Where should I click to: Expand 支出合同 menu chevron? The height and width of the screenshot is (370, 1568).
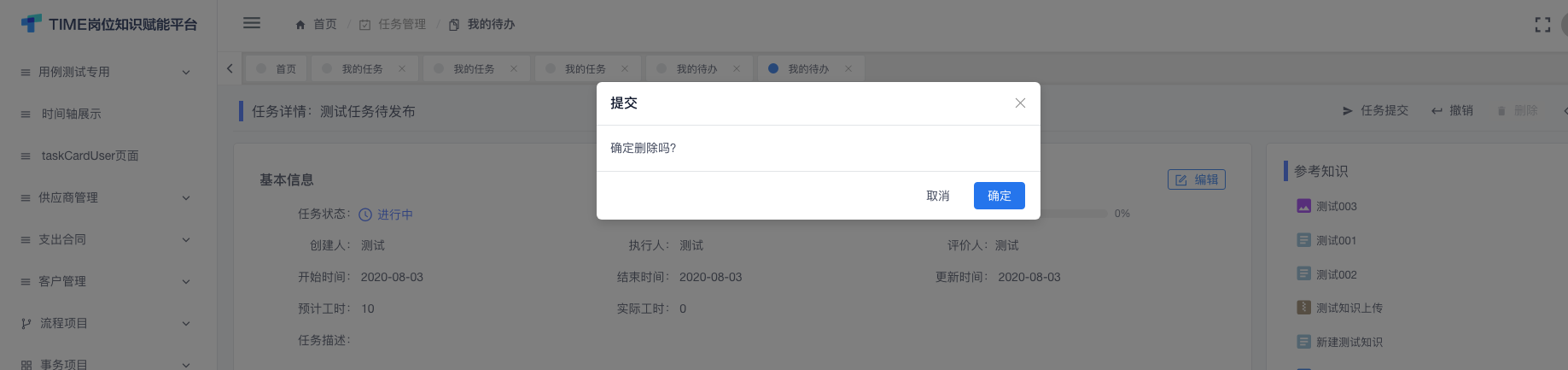186,240
